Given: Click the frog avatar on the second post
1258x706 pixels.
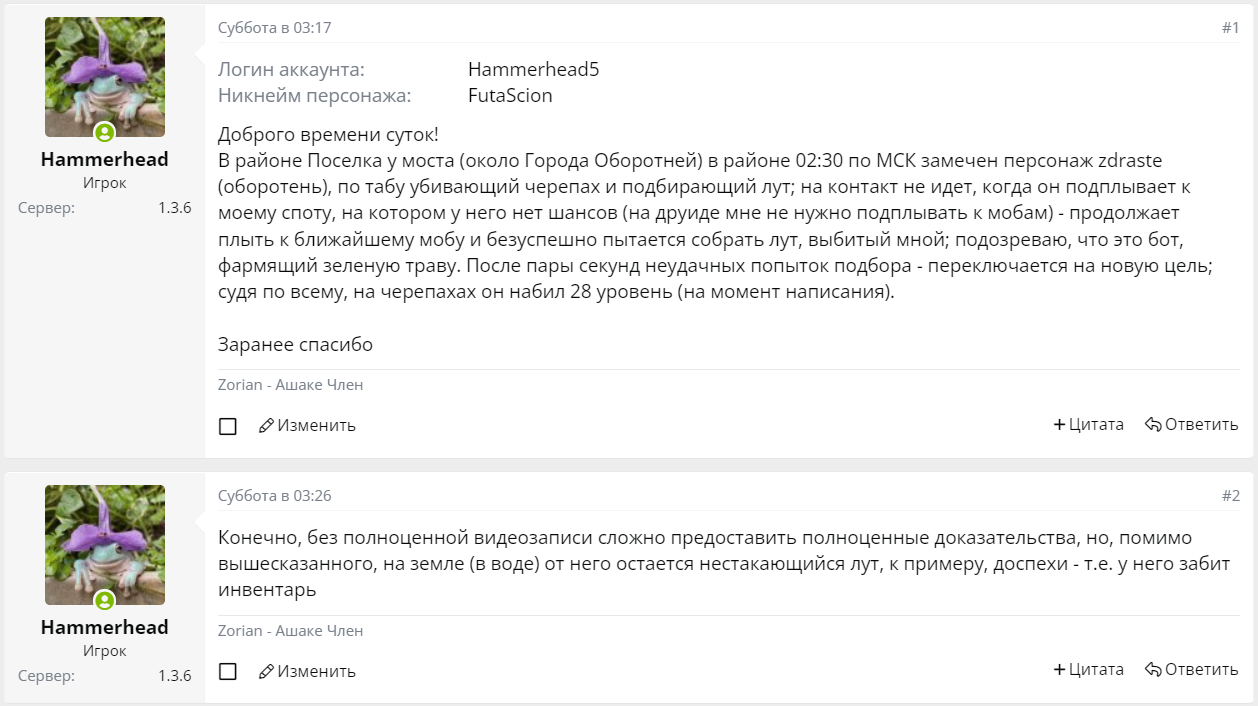Looking at the screenshot, I should 104,544.
